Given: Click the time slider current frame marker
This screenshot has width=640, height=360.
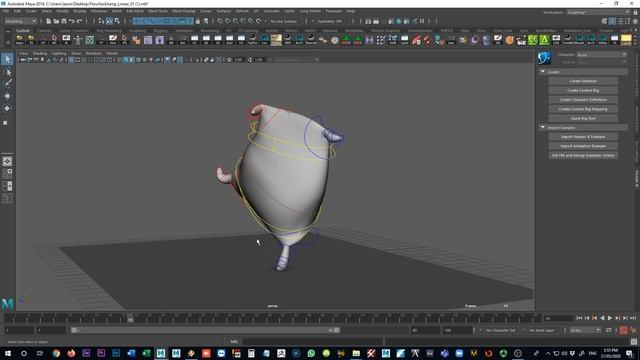Looking at the screenshot, I should click(130, 318).
